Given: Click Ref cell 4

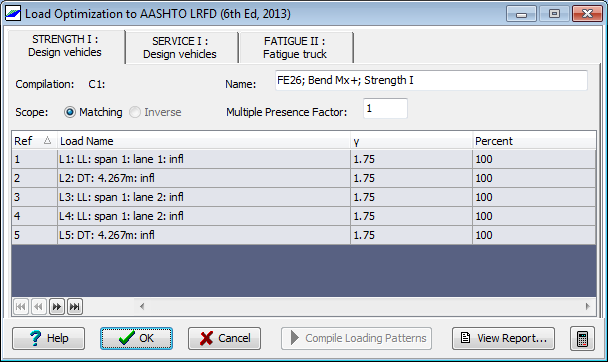Looking at the screenshot, I should point(35,216).
